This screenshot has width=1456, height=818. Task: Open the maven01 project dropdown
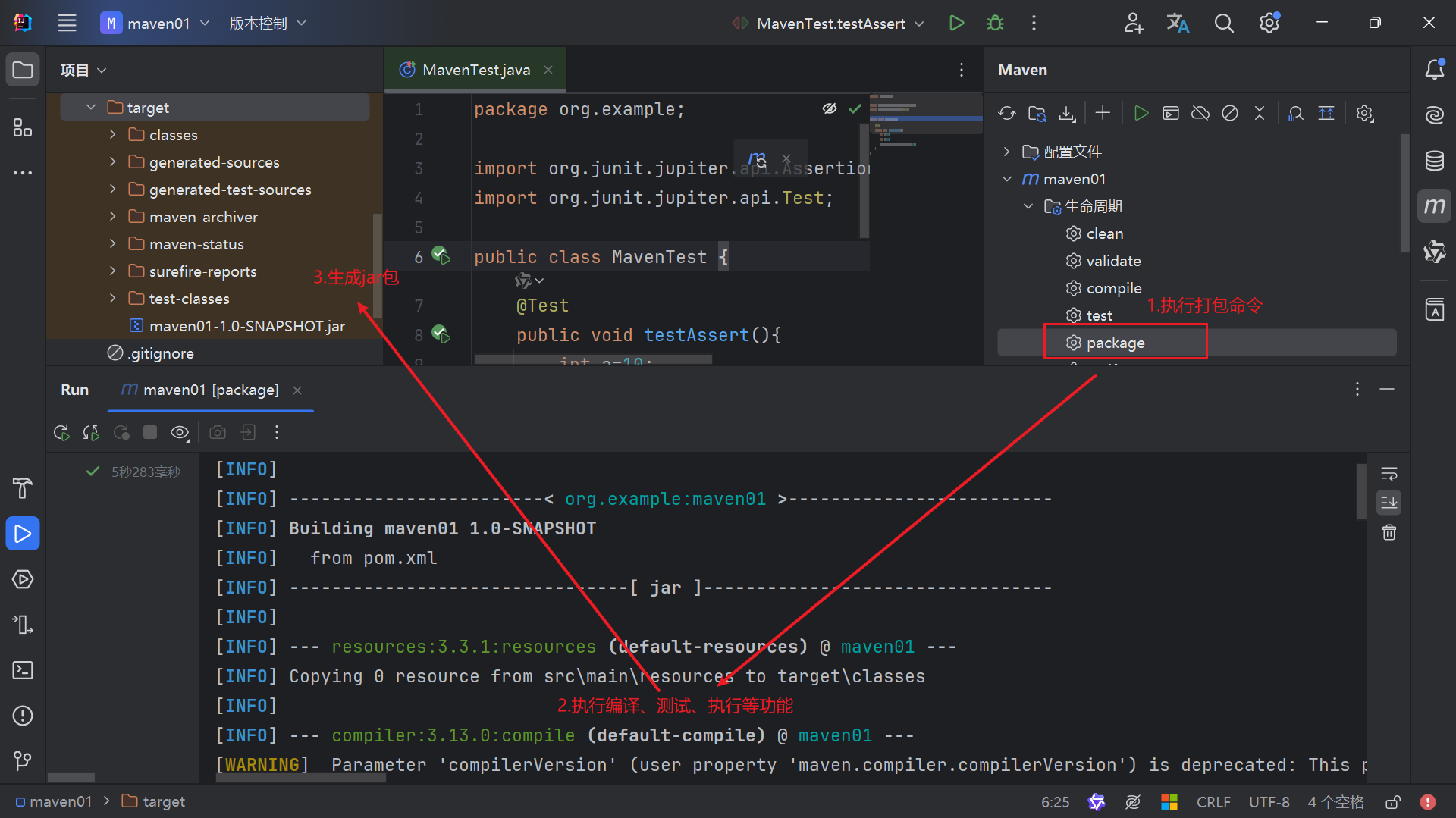155,23
